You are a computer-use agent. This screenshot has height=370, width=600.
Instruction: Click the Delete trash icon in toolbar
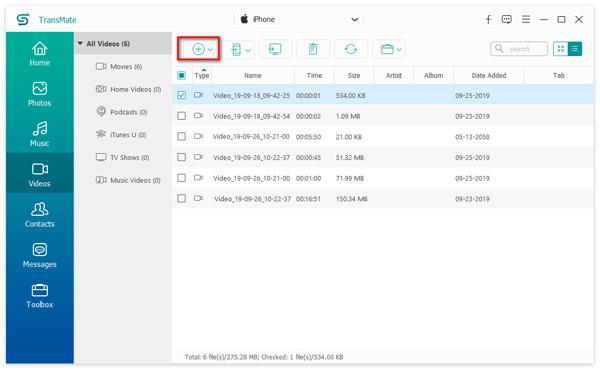[313, 49]
